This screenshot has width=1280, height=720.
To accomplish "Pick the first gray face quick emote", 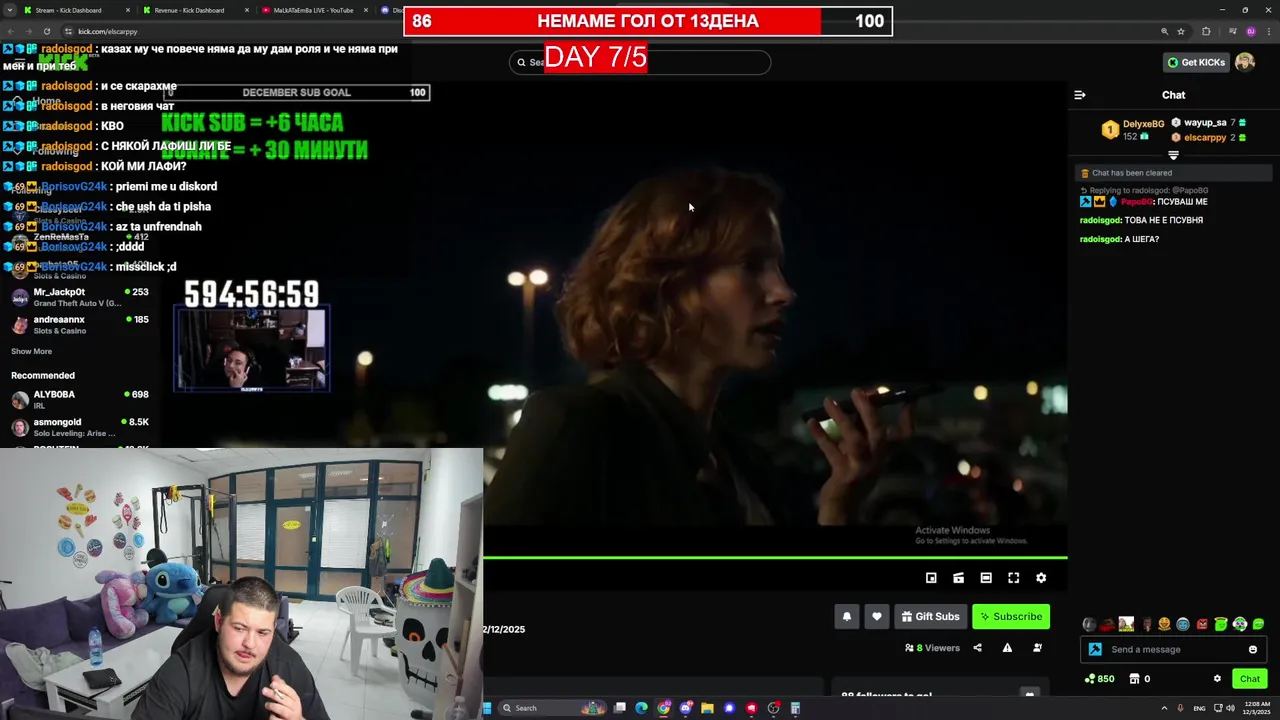I will point(1089,624).
